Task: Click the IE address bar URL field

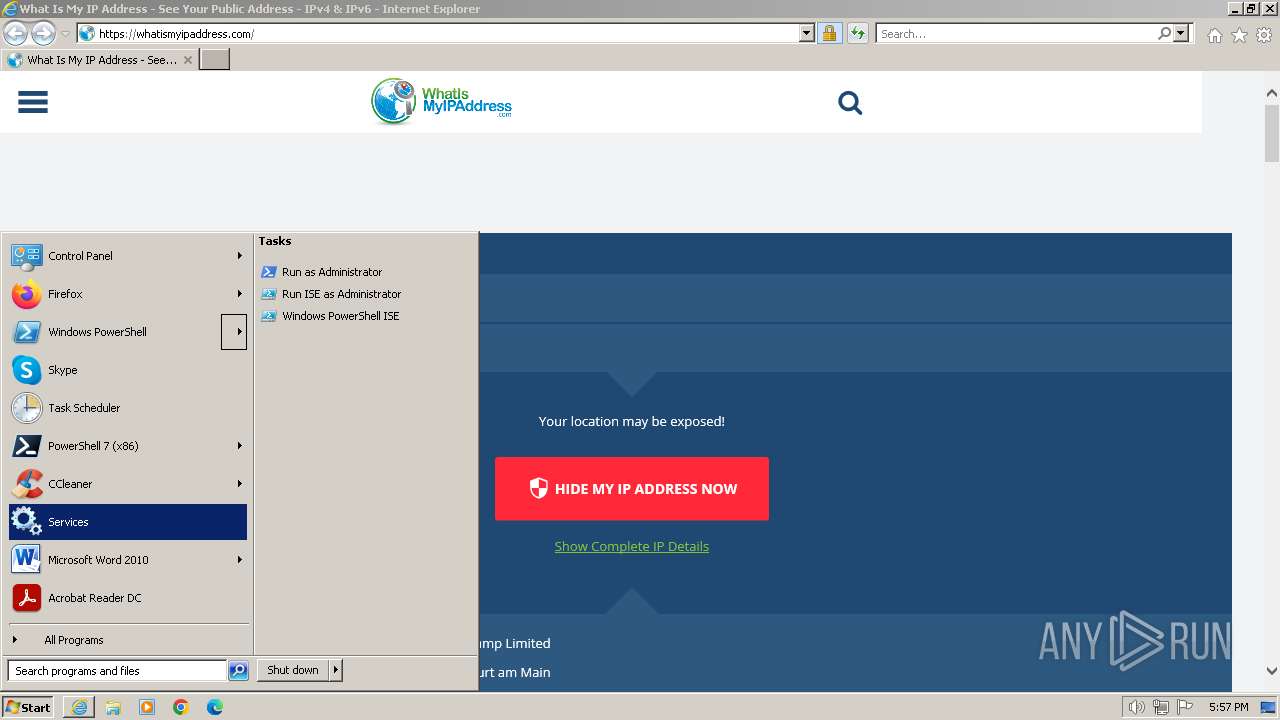Action: tap(447, 33)
